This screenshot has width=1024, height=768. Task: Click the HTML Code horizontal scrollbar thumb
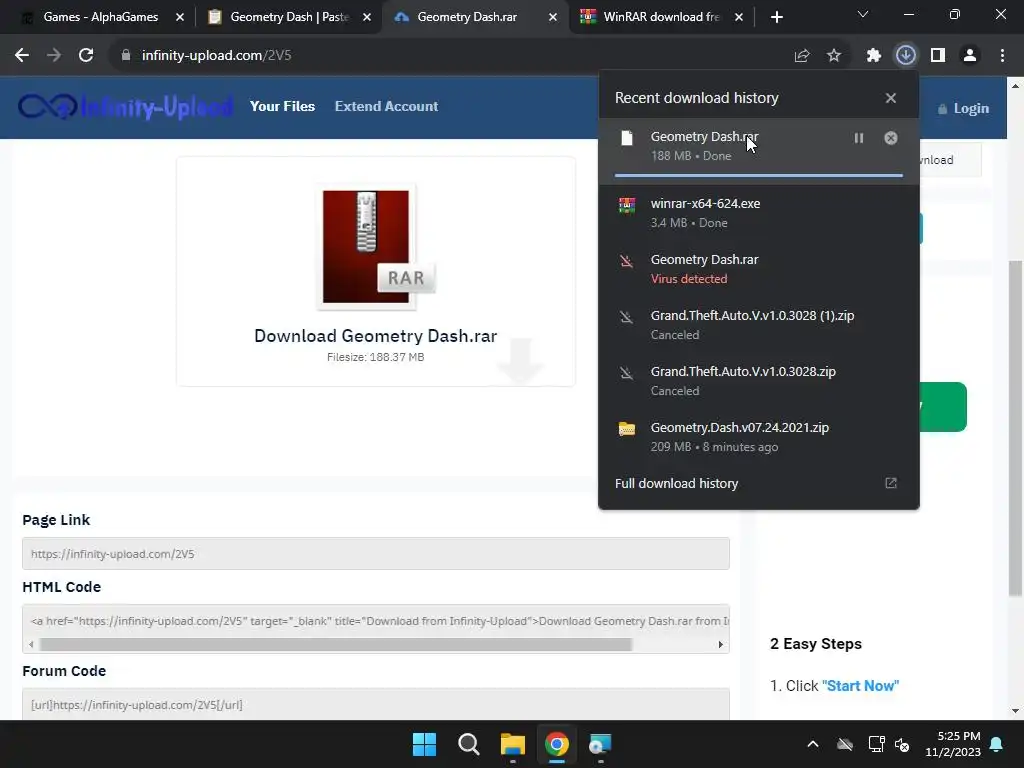(x=336, y=645)
